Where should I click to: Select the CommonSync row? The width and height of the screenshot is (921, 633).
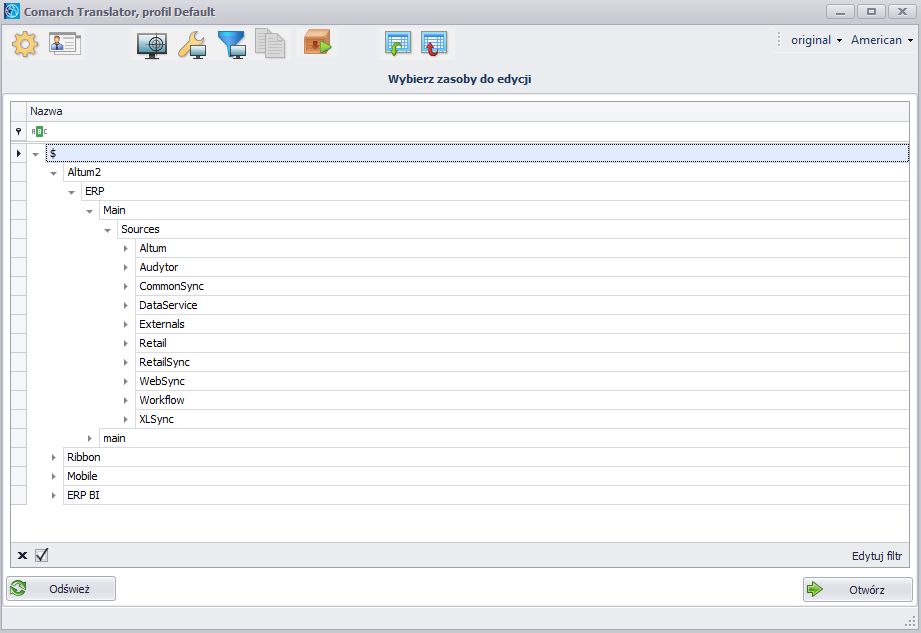click(522, 286)
